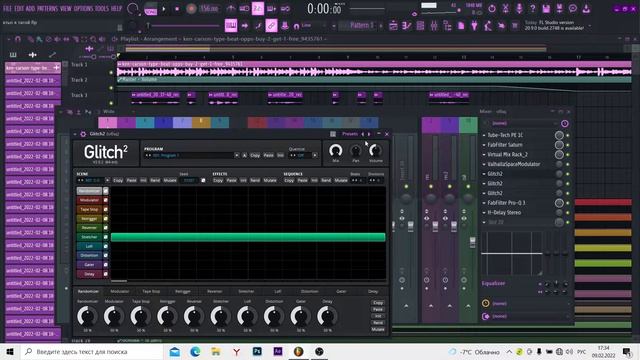
Task: Click the playlist snap magnet icon
Action: tap(18, 39)
